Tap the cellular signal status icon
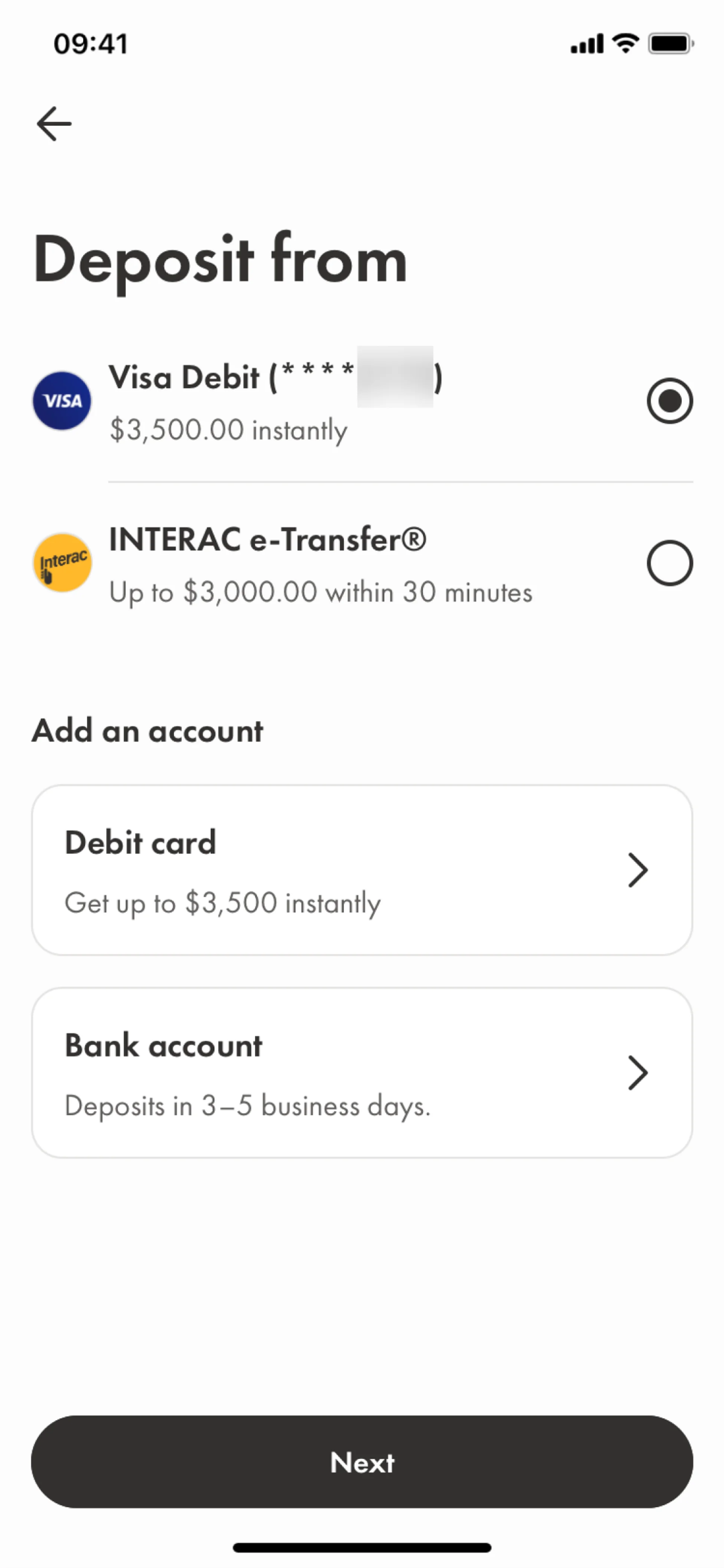 [586, 44]
